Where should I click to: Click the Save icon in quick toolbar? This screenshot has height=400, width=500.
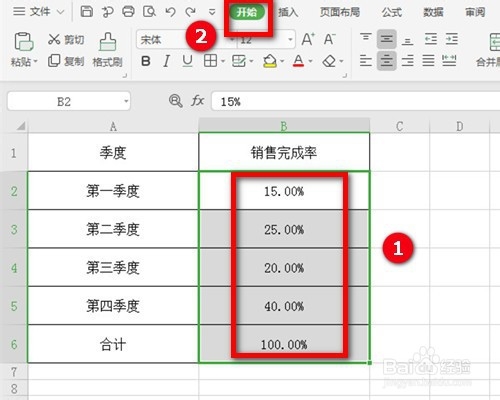pyautogui.click(x=87, y=12)
